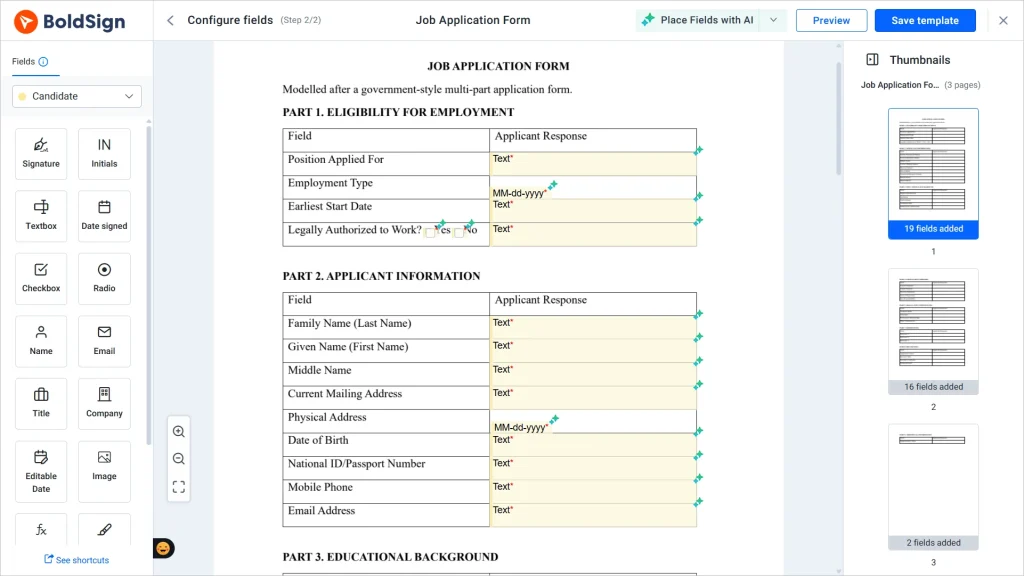Click '2 fields added' label

(933, 543)
